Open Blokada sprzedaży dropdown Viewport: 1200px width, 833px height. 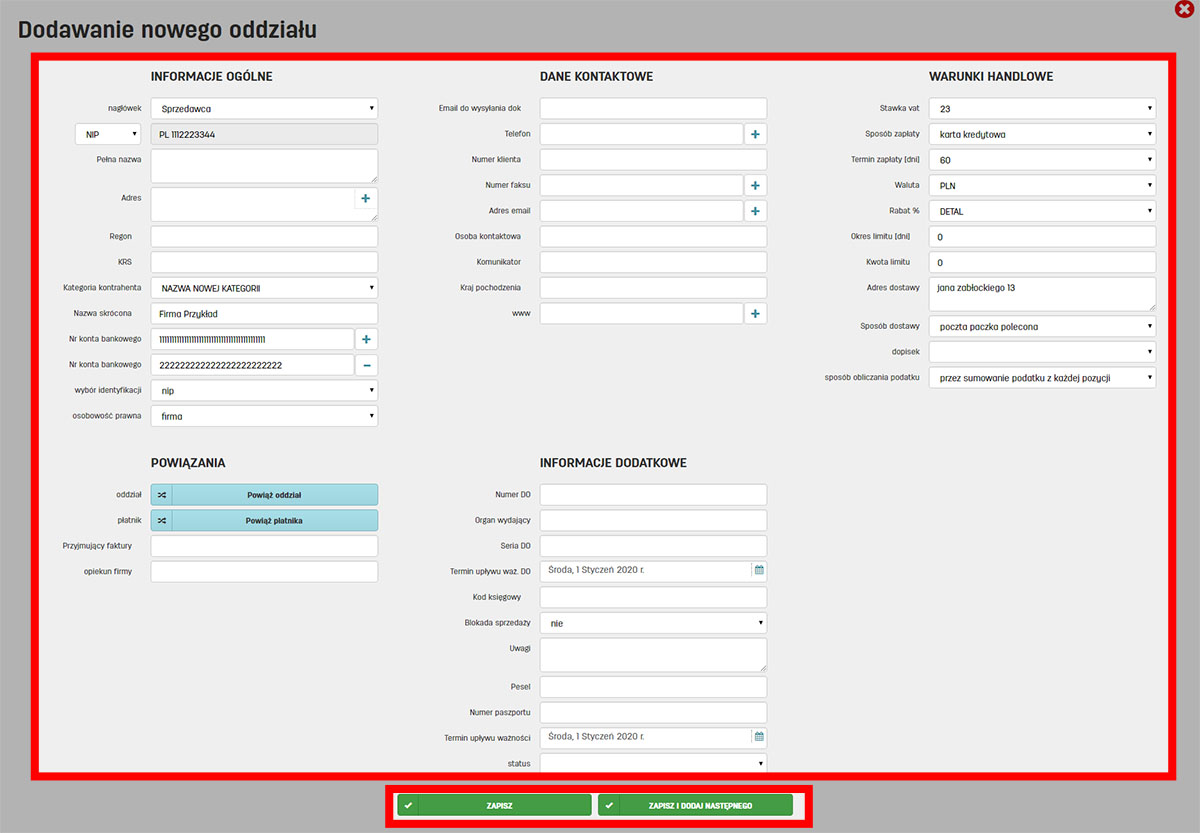[653, 623]
